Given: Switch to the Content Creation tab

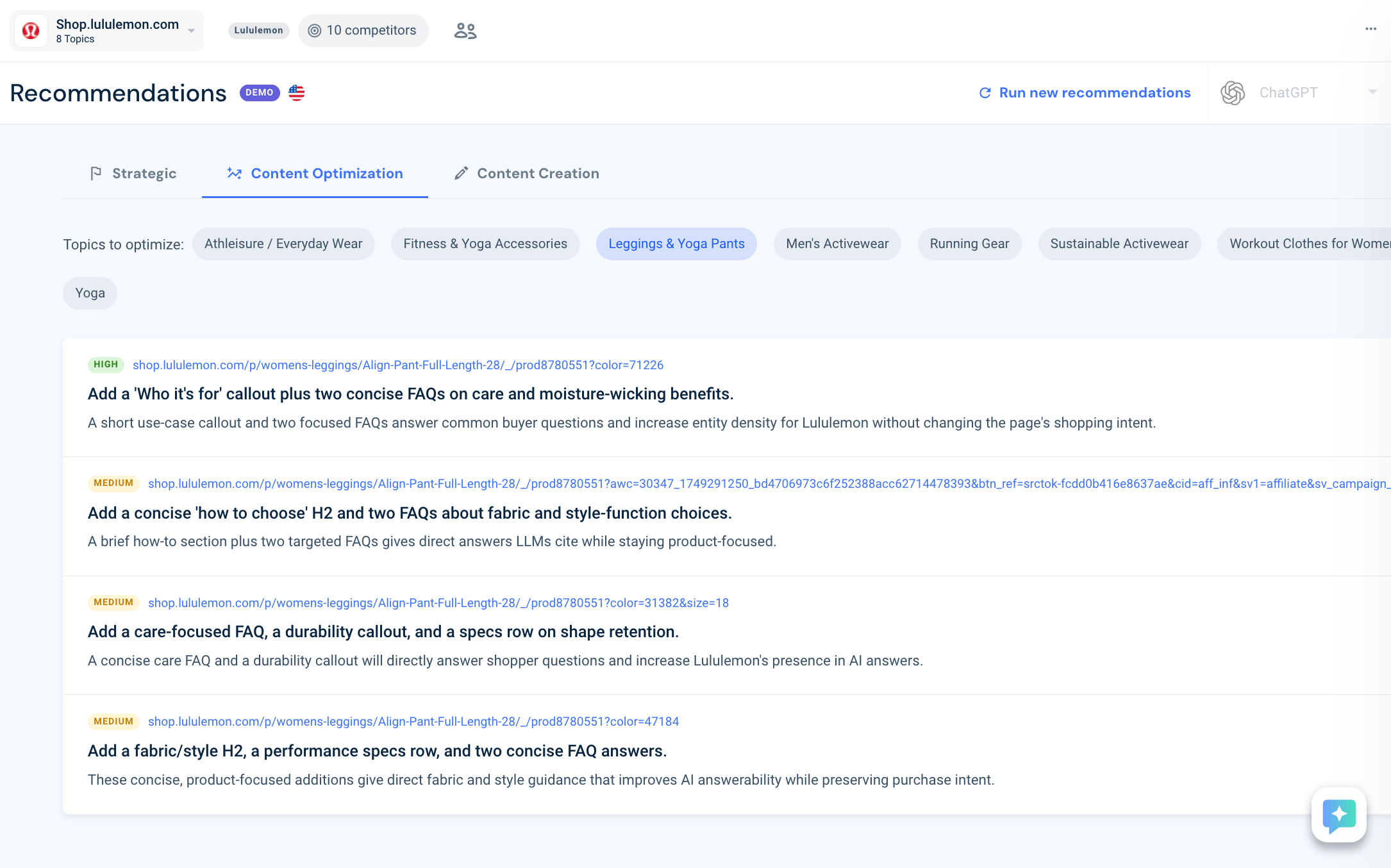Looking at the screenshot, I should (527, 174).
